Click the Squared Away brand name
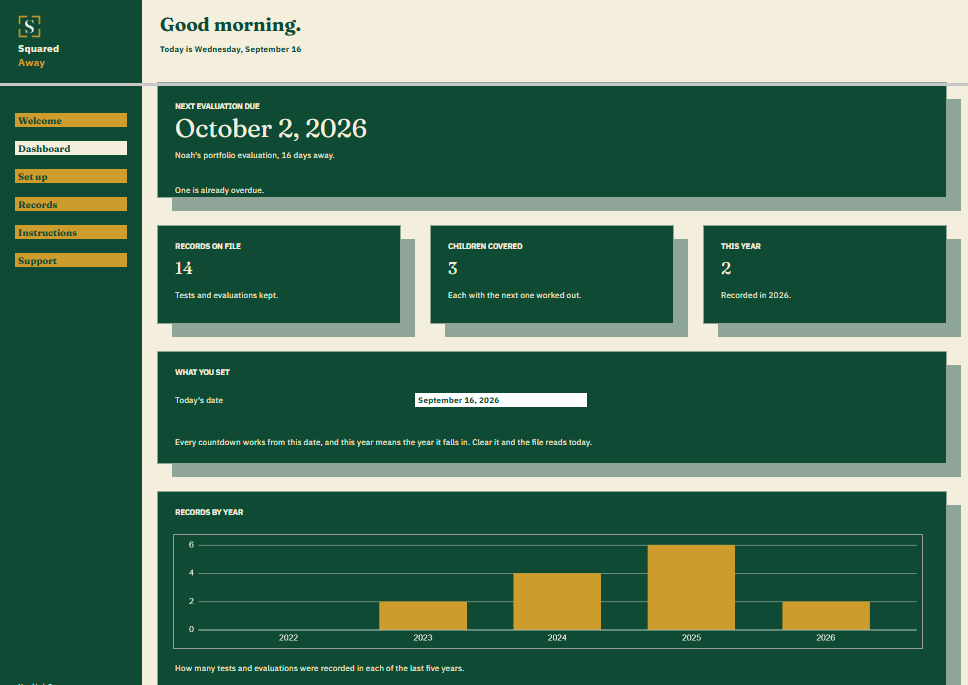 coord(38,56)
